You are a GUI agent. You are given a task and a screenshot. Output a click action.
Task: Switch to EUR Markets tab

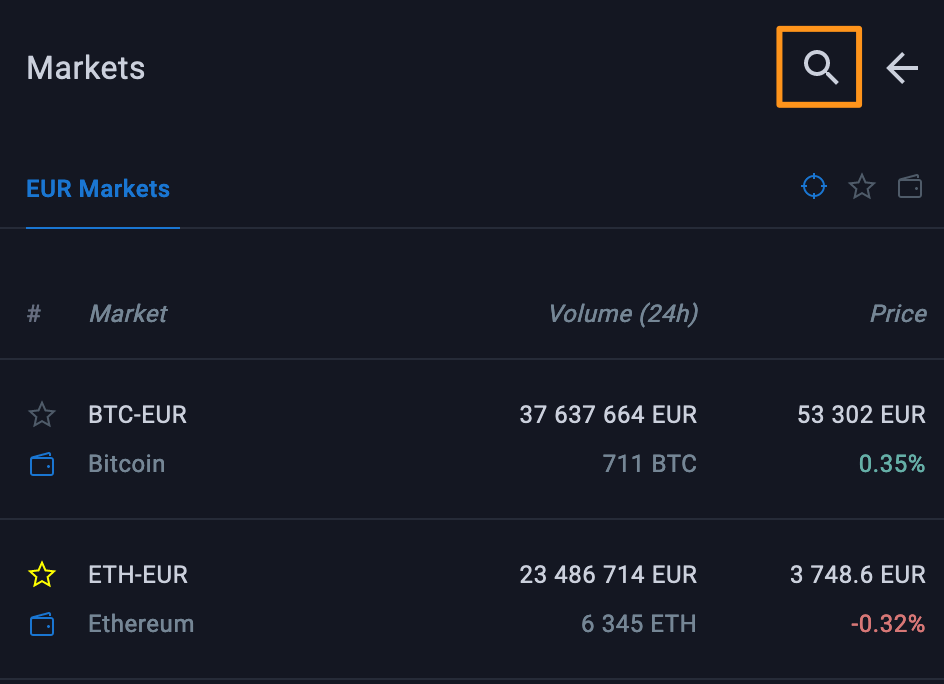tap(98, 189)
